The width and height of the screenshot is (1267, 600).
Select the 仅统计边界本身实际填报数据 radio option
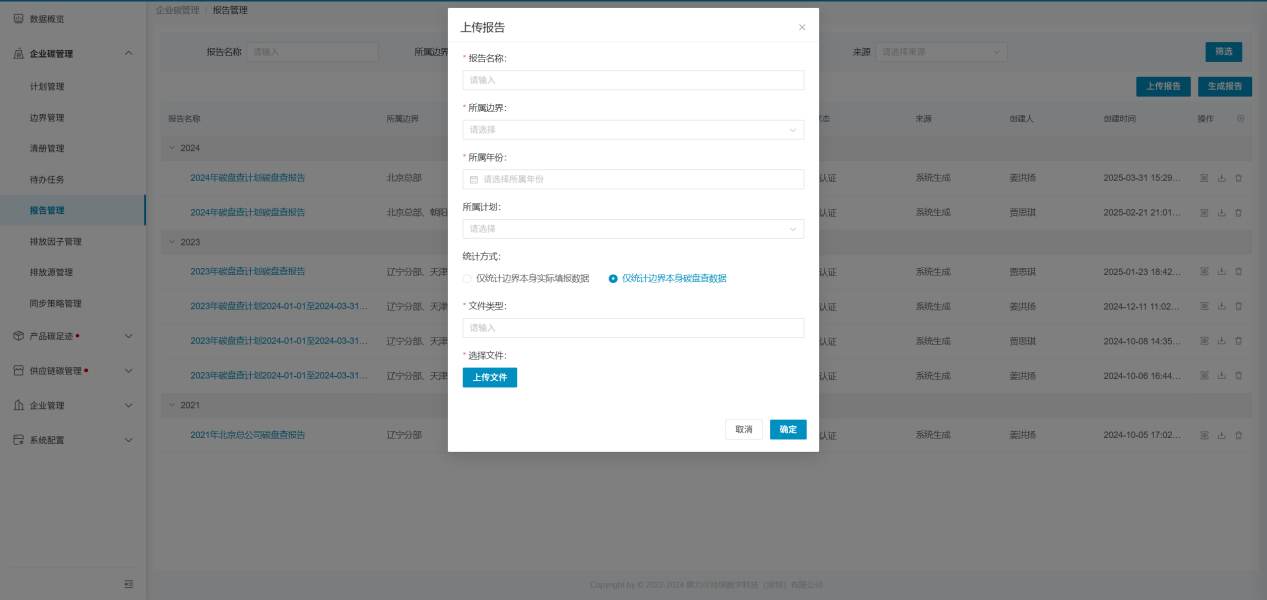(x=468, y=278)
